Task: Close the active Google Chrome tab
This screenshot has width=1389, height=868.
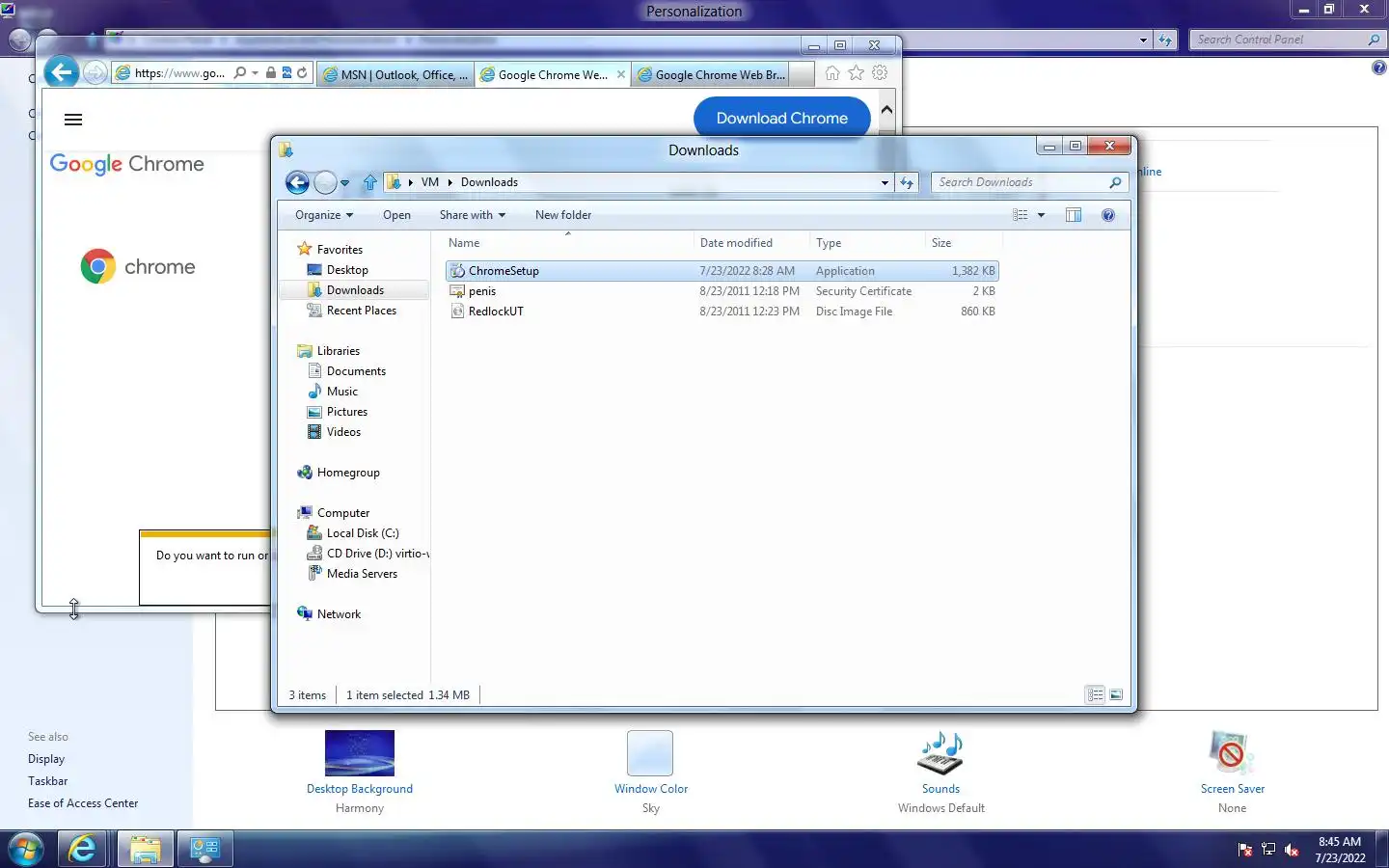Action: 620,74
